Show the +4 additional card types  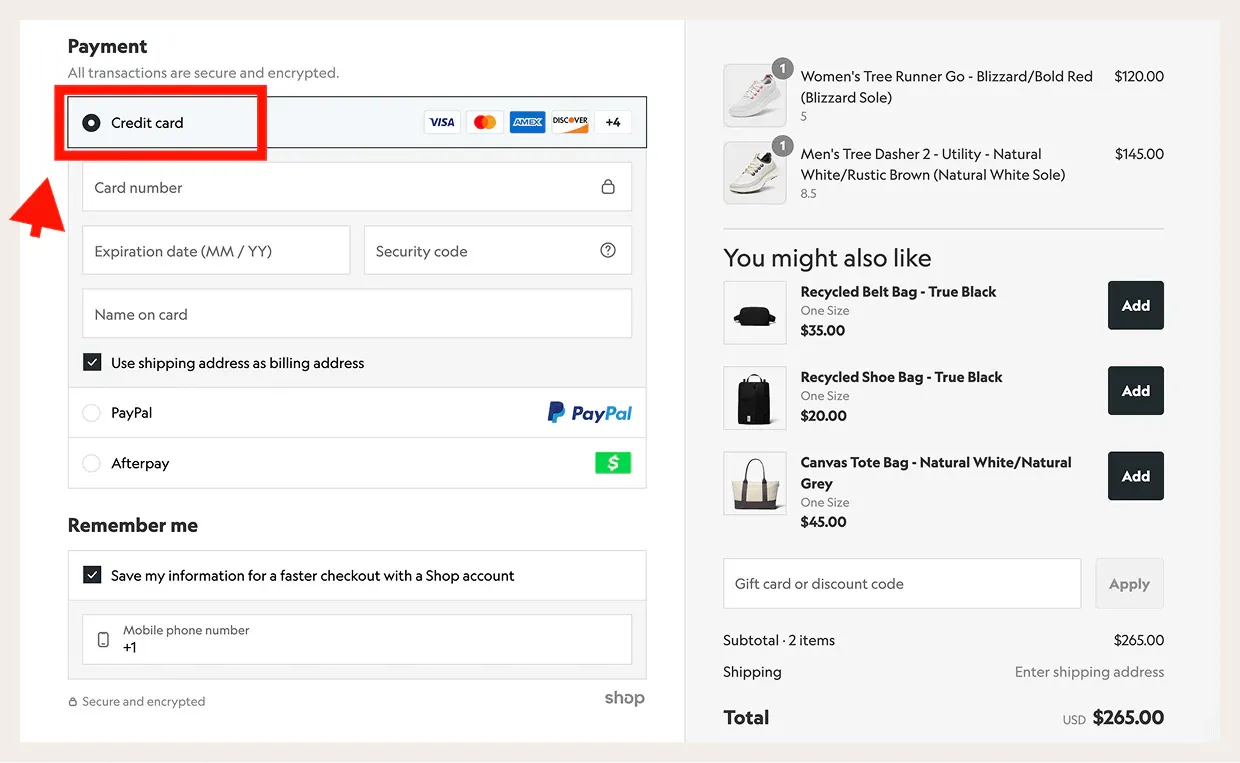[613, 122]
